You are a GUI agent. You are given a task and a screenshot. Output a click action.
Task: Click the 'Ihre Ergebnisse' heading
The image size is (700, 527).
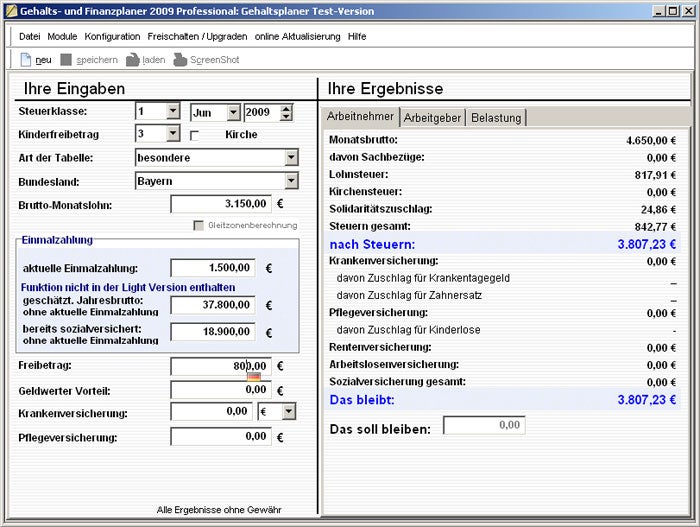[x=385, y=88]
